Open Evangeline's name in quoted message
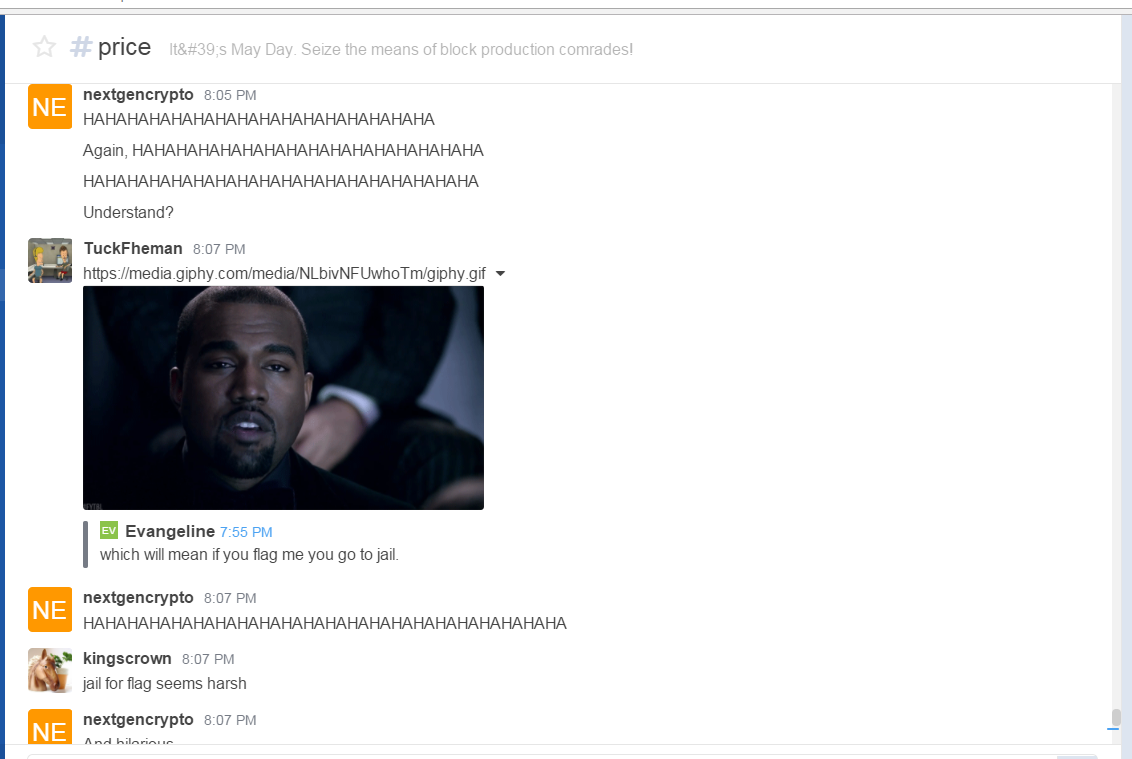The width and height of the screenshot is (1132, 759). [x=170, y=532]
